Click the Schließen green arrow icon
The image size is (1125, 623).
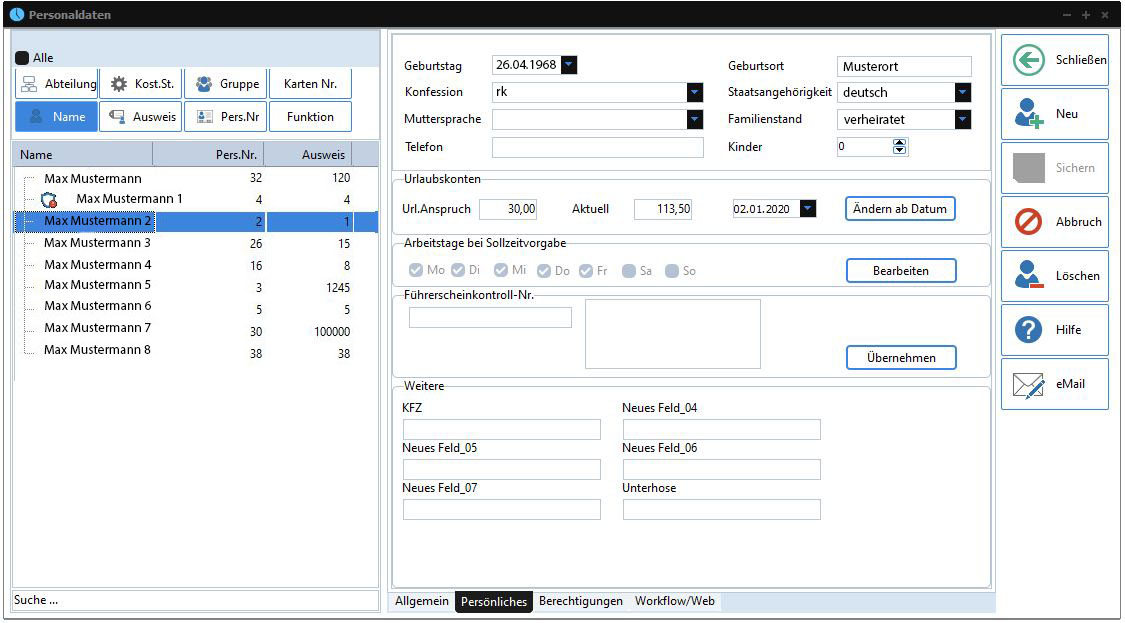click(x=1028, y=60)
